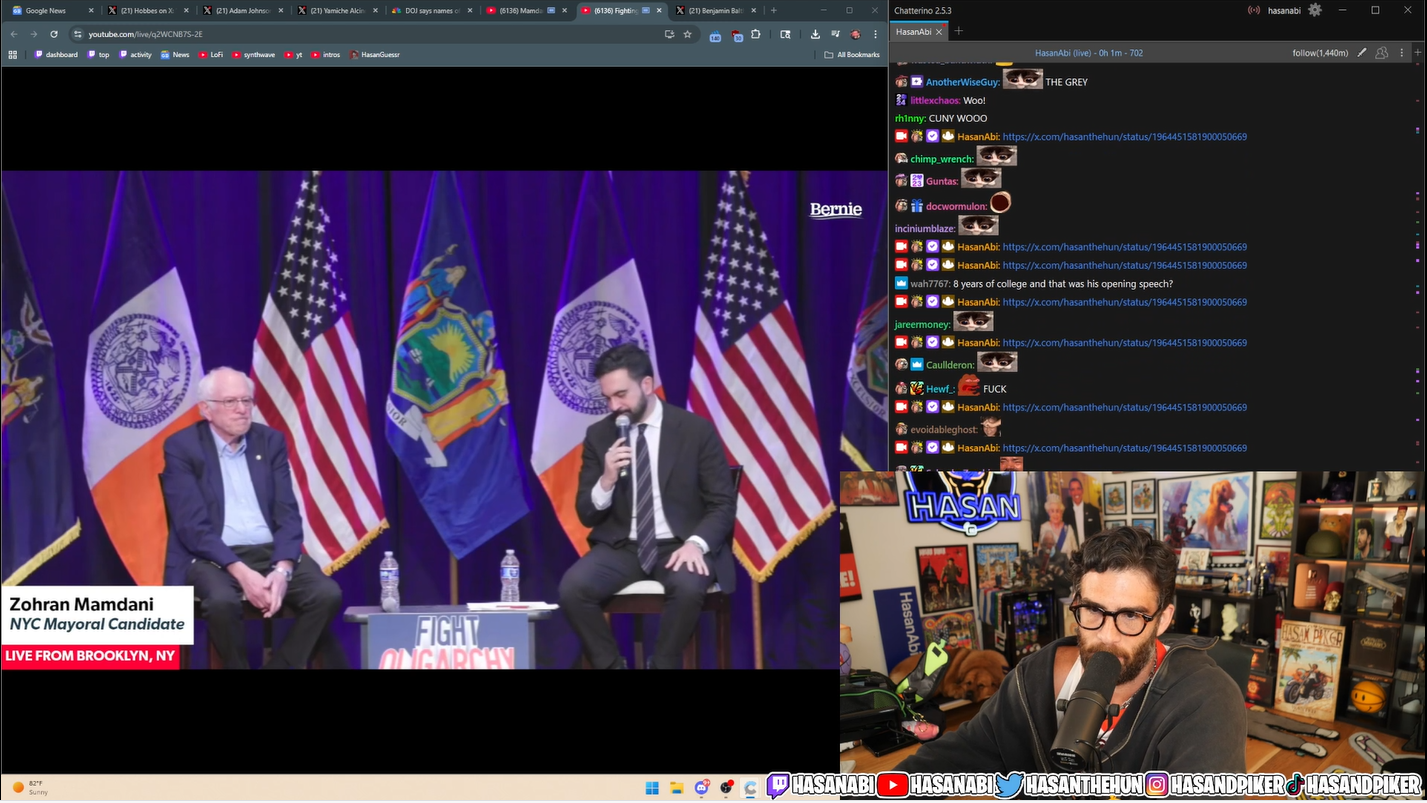Open the bookmarks bar apps grid

pyautogui.click(x=13, y=55)
